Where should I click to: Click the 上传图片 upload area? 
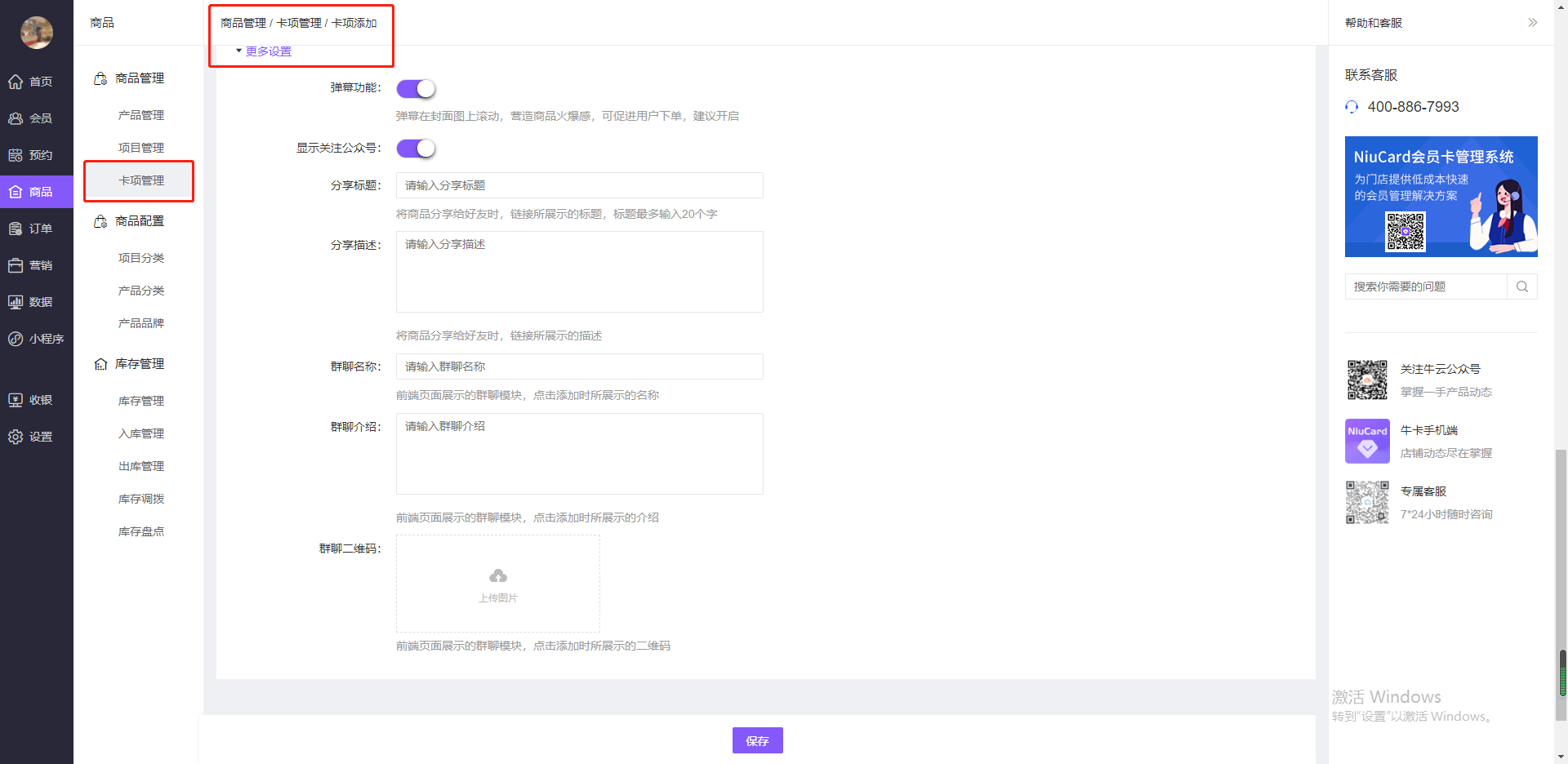pyautogui.click(x=498, y=584)
